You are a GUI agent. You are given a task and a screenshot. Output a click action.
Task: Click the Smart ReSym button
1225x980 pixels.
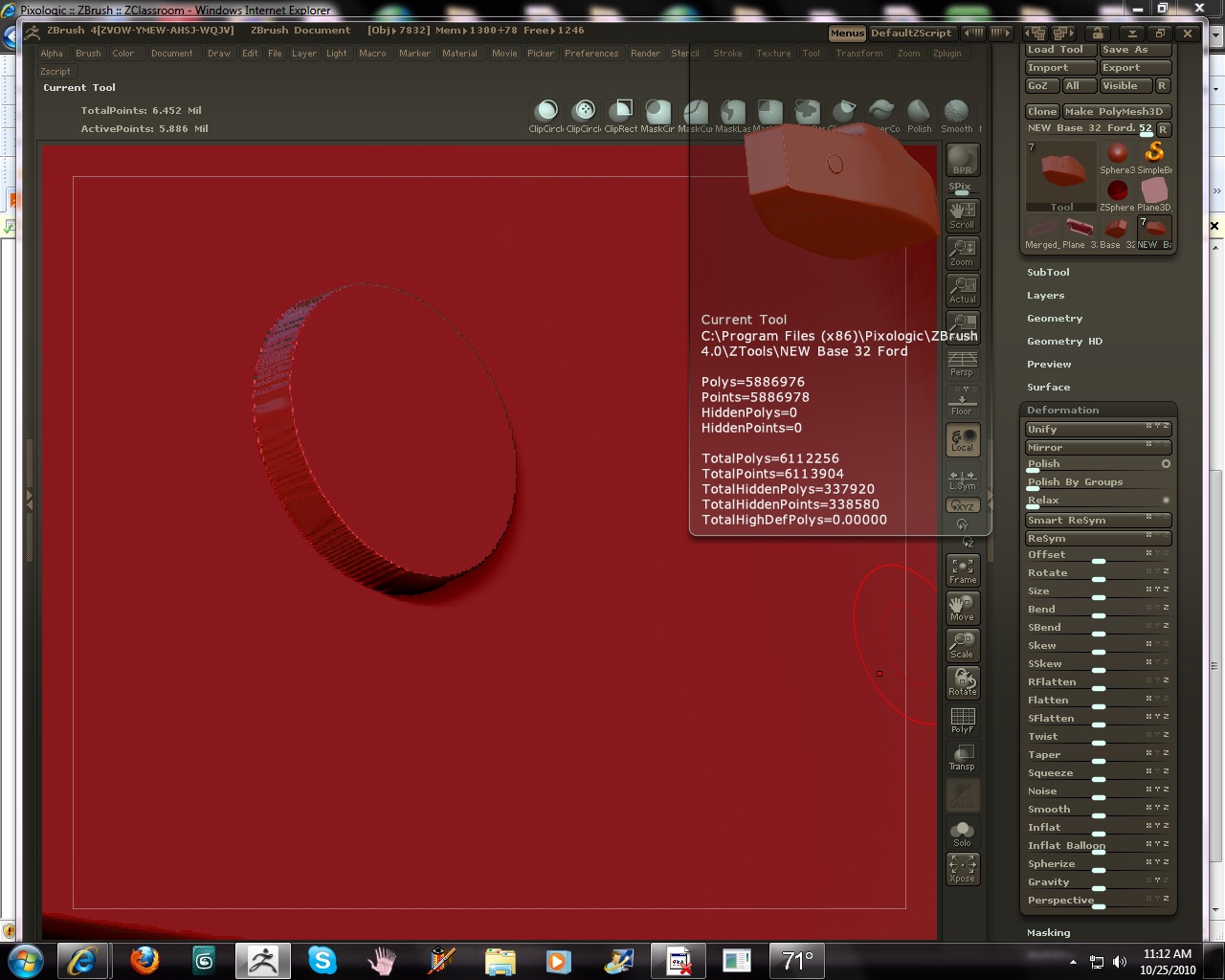point(1099,521)
